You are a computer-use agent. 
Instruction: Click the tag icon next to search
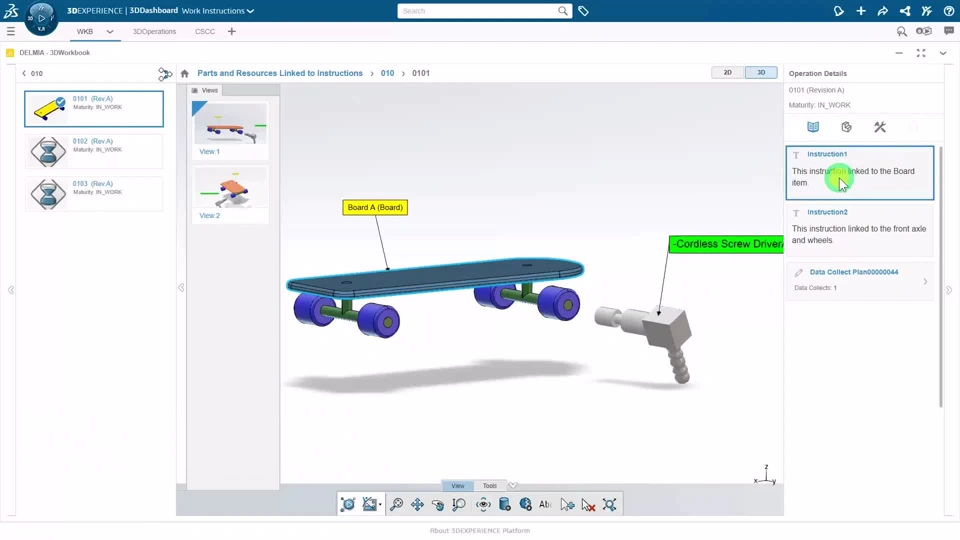tap(583, 11)
